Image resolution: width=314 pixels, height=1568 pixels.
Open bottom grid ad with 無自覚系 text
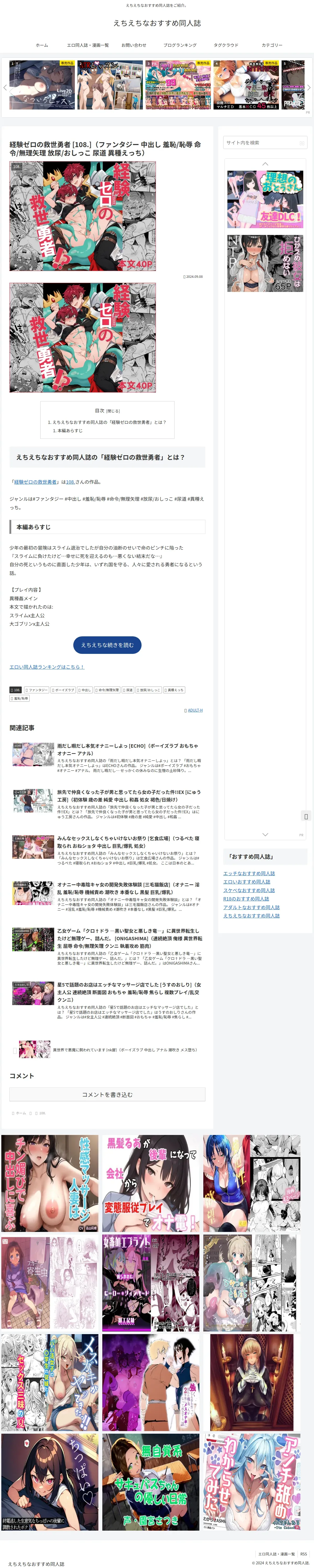coord(151,1482)
